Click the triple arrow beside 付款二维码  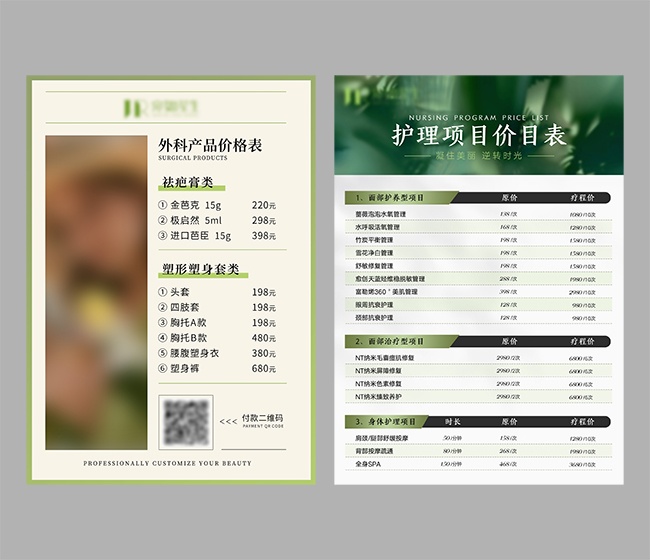(x=229, y=421)
